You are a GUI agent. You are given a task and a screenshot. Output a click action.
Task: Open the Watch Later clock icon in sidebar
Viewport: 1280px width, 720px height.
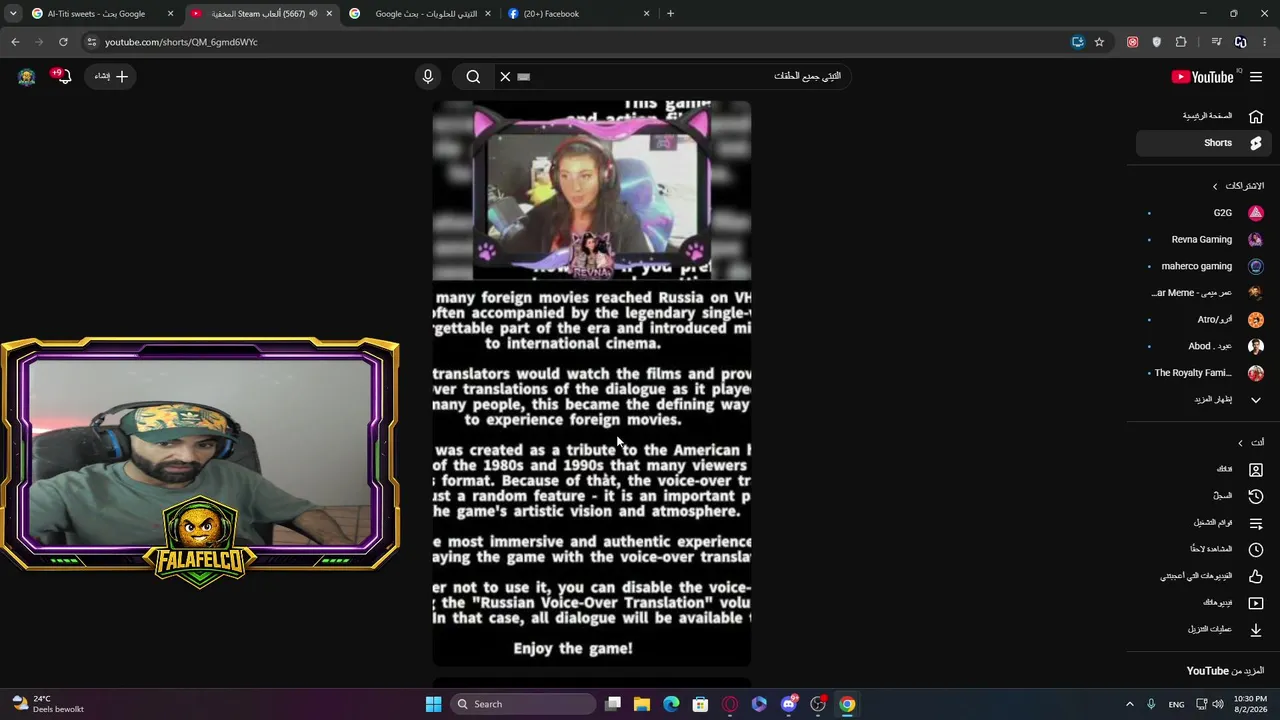tap(1256, 549)
